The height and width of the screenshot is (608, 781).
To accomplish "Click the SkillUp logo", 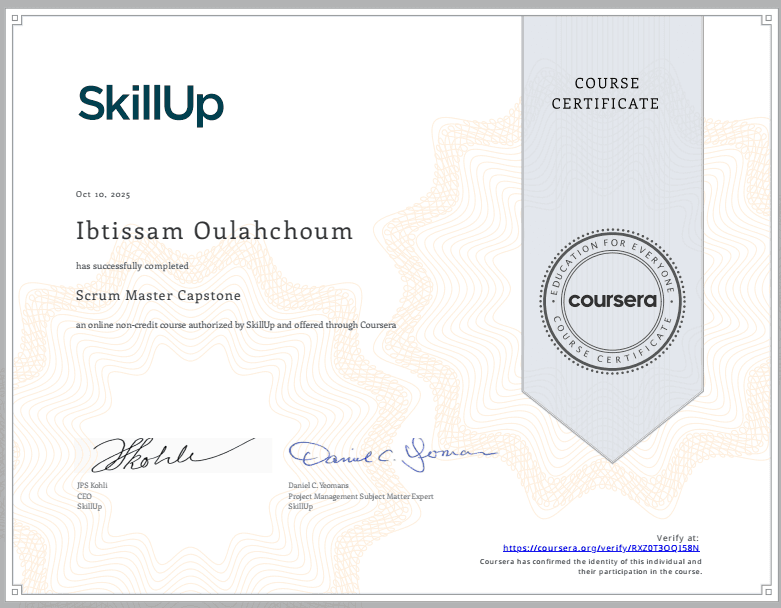I will click(x=151, y=106).
